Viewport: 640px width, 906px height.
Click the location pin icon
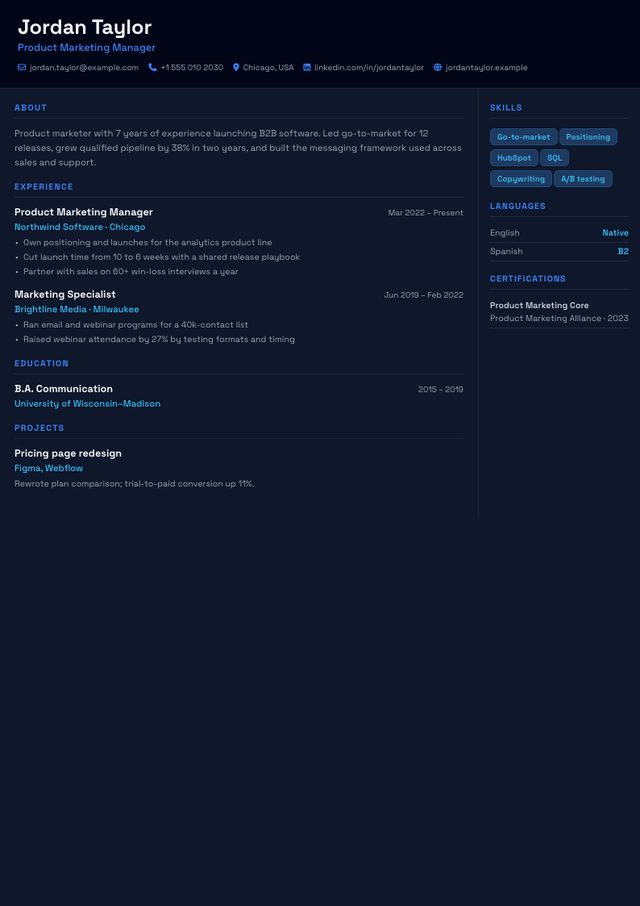(236, 68)
